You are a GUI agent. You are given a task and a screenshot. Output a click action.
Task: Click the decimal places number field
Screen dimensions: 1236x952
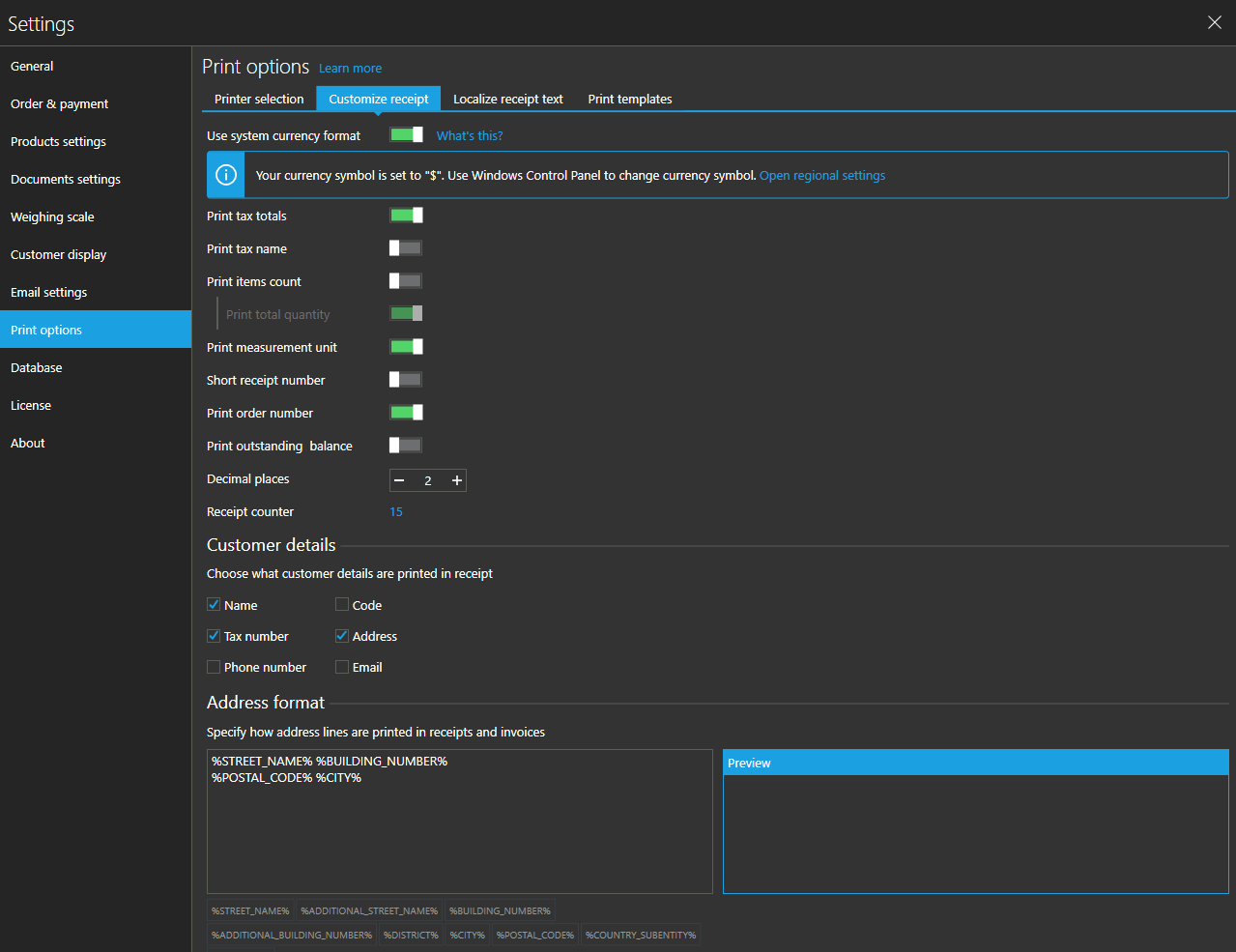[x=428, y=480]
